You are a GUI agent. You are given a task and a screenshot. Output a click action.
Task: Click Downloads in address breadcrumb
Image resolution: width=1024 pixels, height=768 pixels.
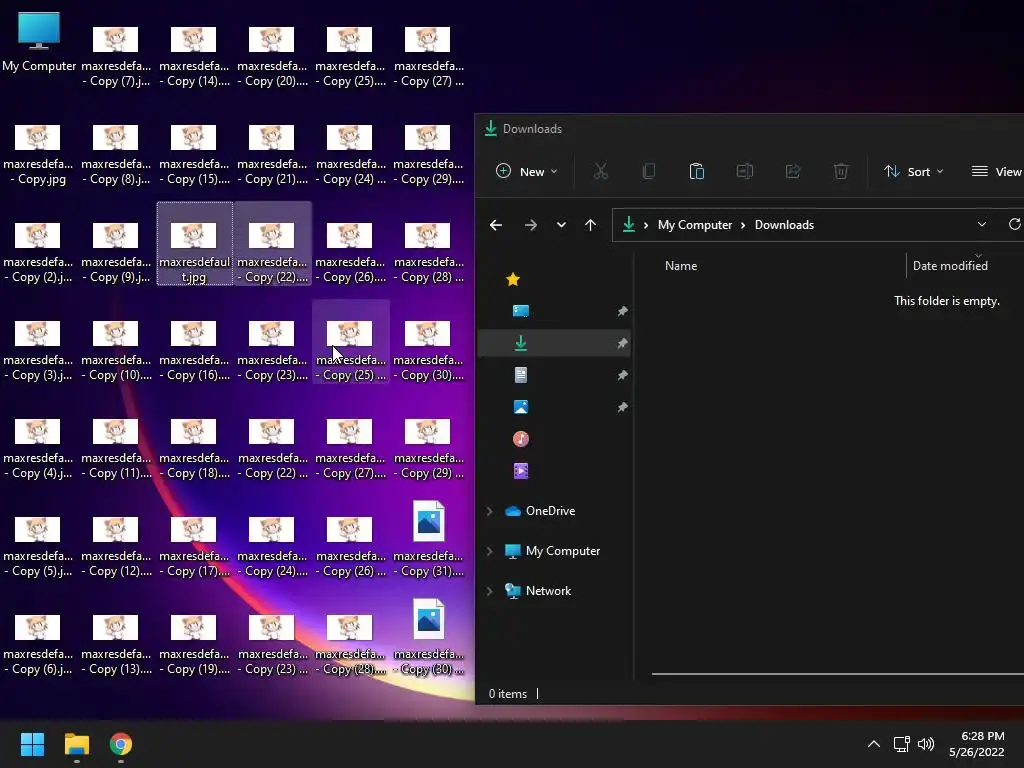click(x=784, y=225)
